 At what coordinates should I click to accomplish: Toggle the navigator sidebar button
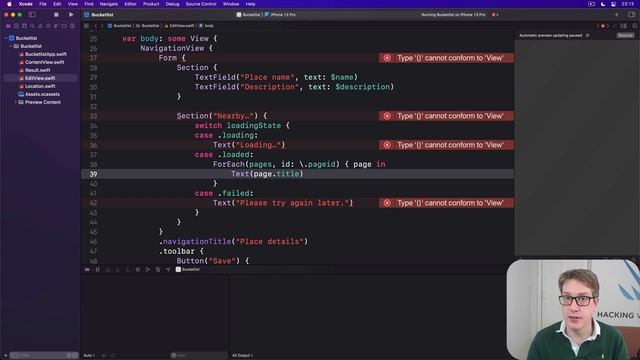[32, 15]
